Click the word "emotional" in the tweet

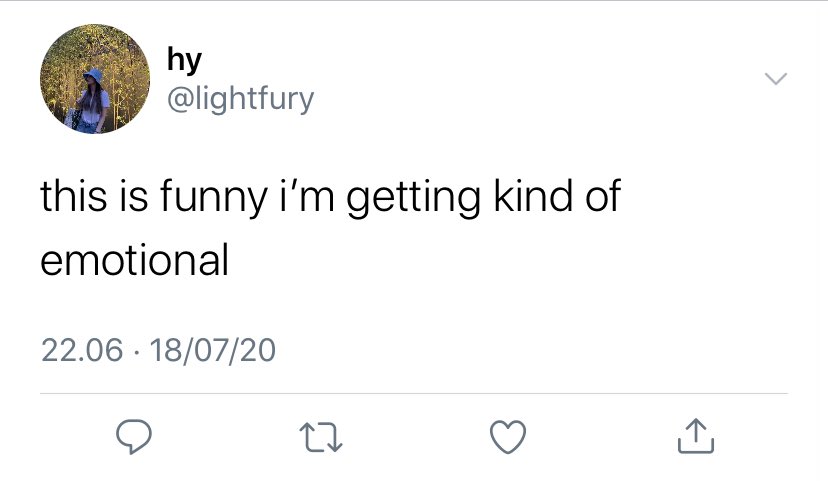click(x=135, y=260)
